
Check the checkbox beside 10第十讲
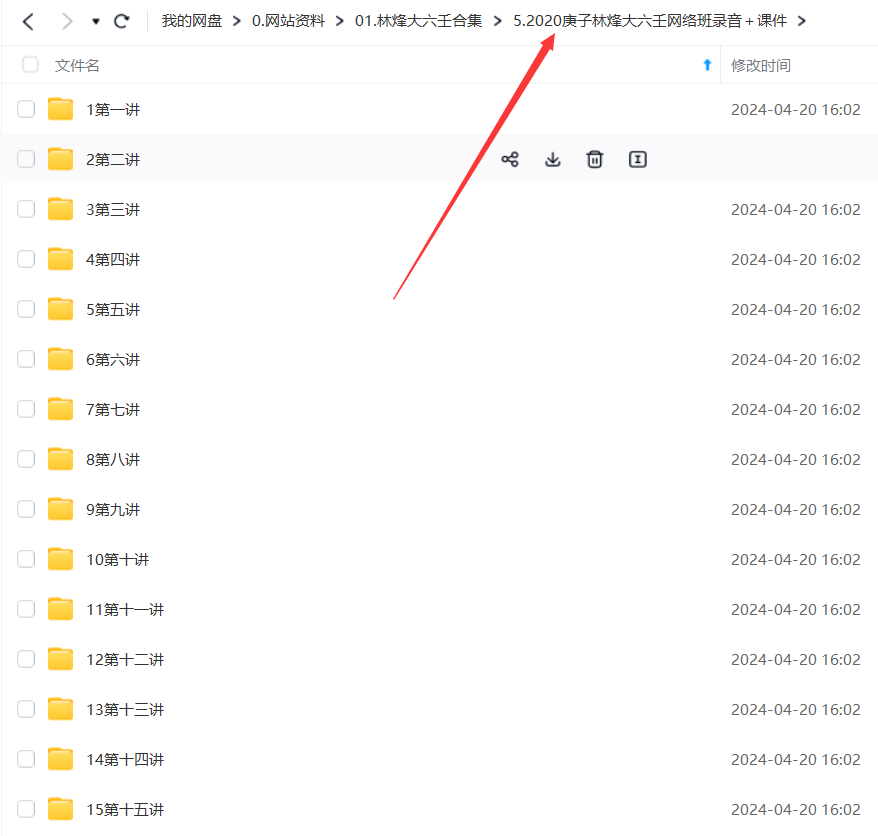25,558
